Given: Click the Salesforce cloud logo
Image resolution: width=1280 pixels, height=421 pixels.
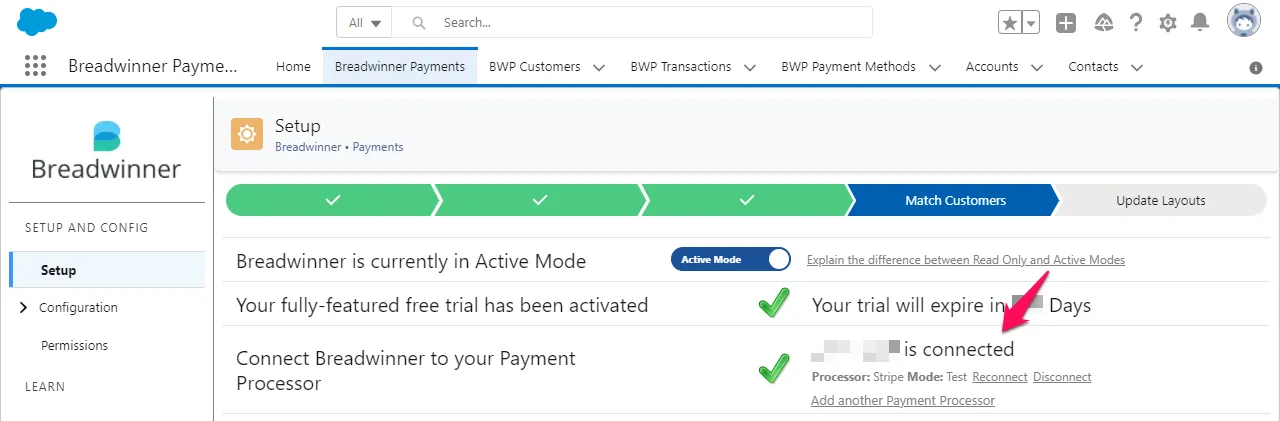Looking at the screenshot, I should 37,21.
